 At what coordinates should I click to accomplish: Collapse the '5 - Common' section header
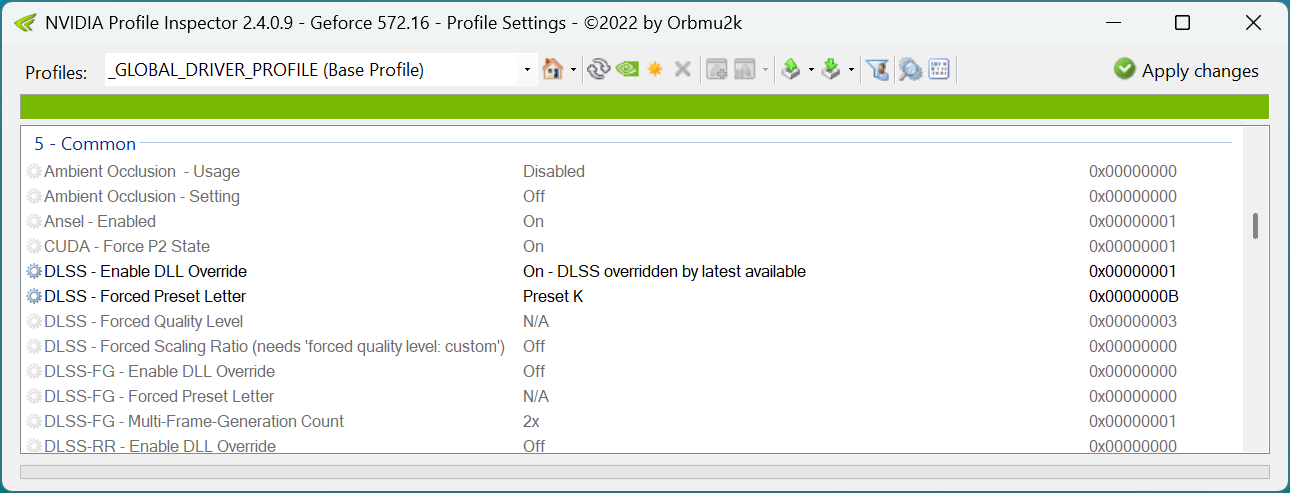pyautogui.click(x=85, y=144)
